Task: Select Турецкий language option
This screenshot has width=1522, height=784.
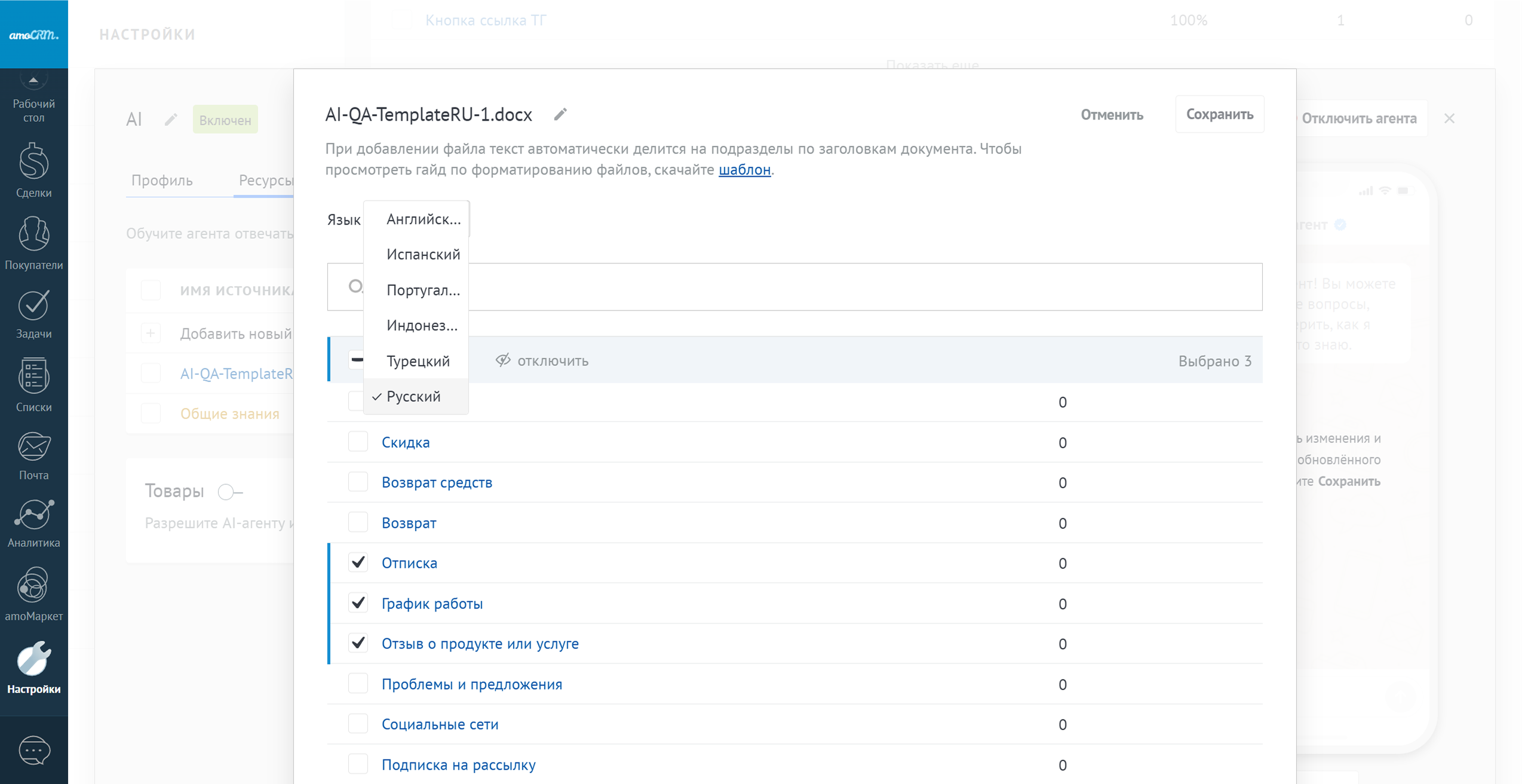Action: tap(418, 361)
